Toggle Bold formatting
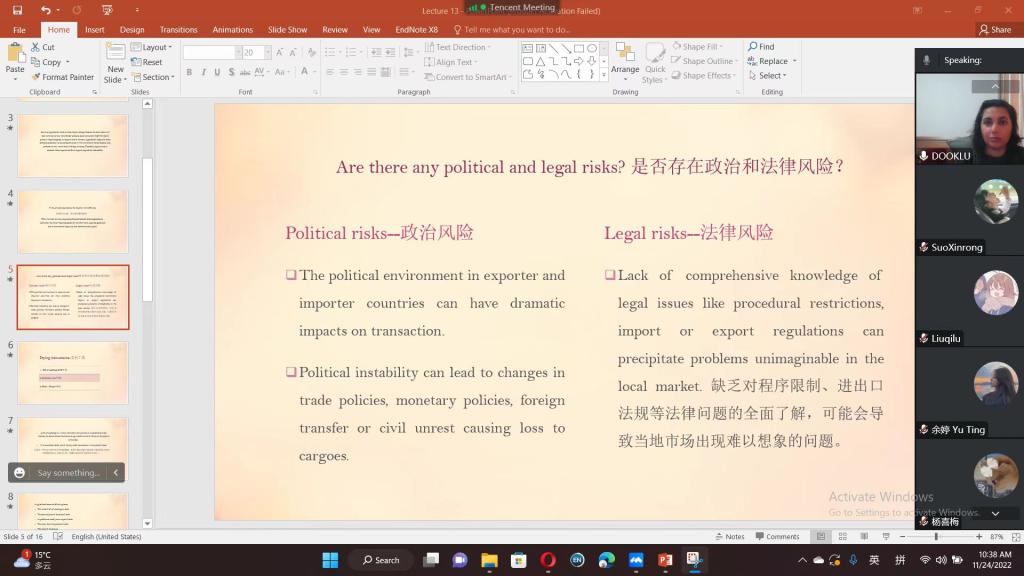 (188, 72)
